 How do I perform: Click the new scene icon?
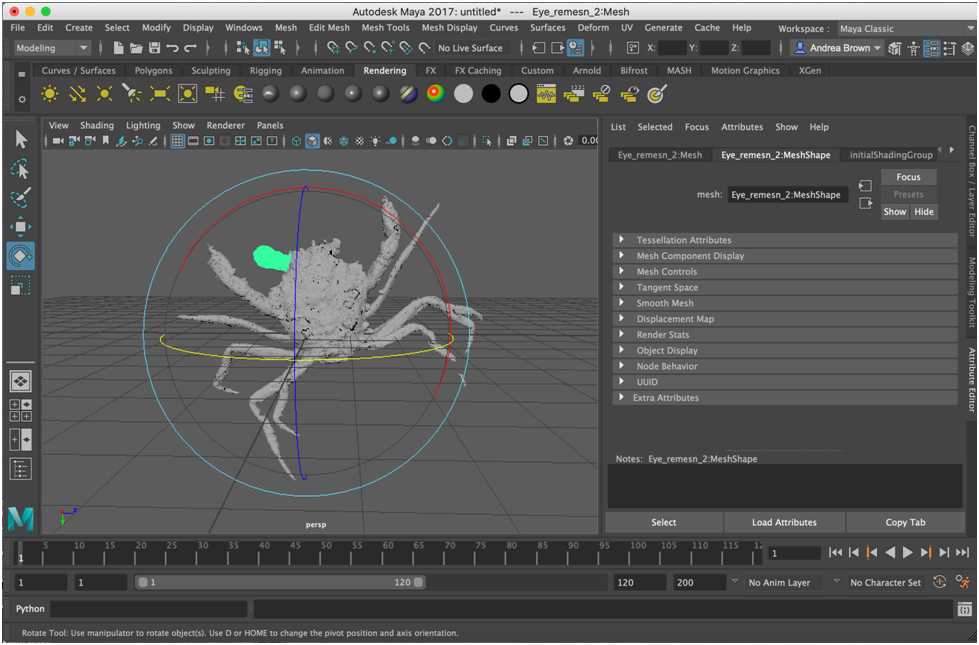(x=118, y=48)
